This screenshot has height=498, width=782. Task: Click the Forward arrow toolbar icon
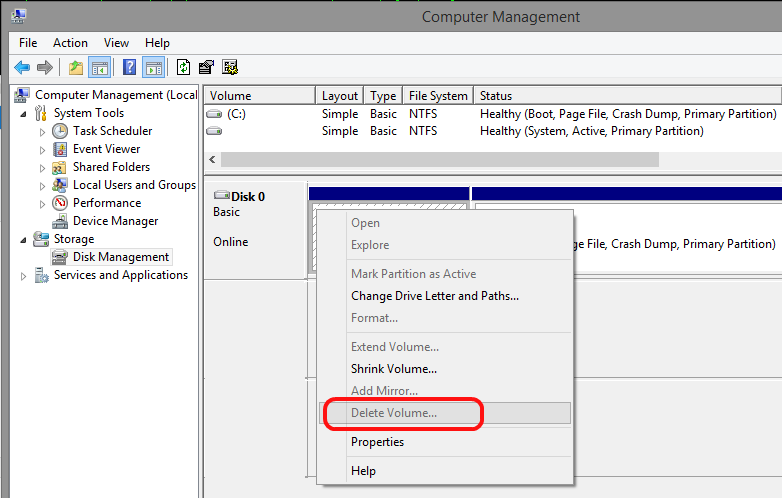pos(45,67)
